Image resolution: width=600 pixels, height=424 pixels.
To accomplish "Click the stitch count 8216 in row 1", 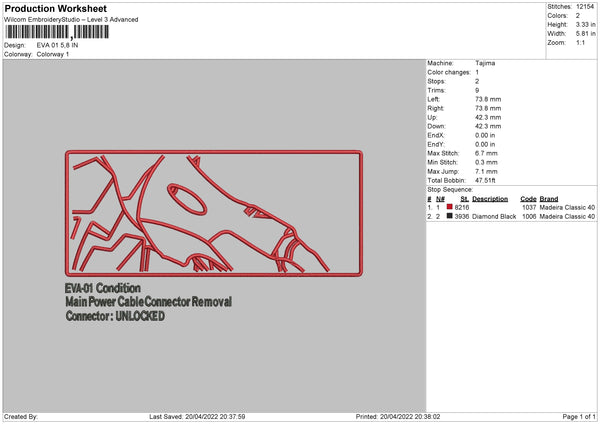I will point(462,207).
